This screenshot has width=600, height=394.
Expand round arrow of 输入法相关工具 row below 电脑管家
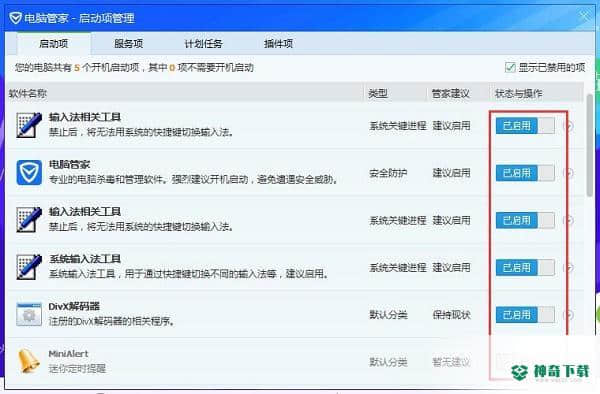point(569,220)
